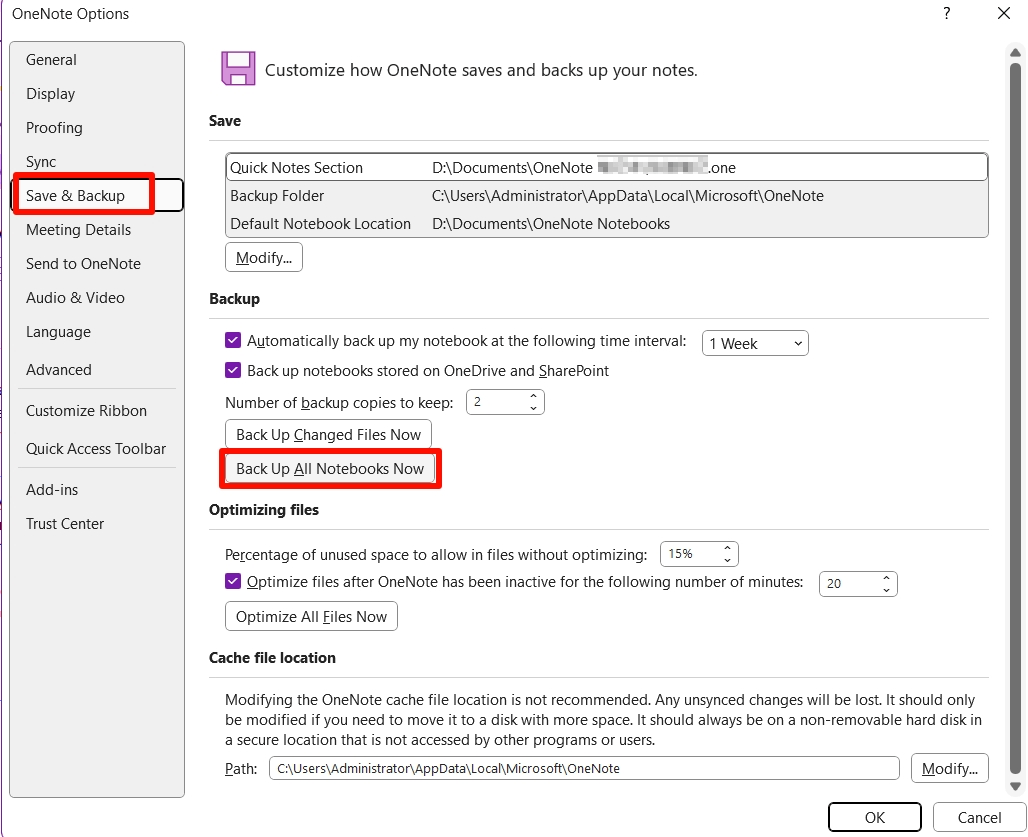Click Back Up Changed Files Now
1028x837 pixels.
coord(327,433)
